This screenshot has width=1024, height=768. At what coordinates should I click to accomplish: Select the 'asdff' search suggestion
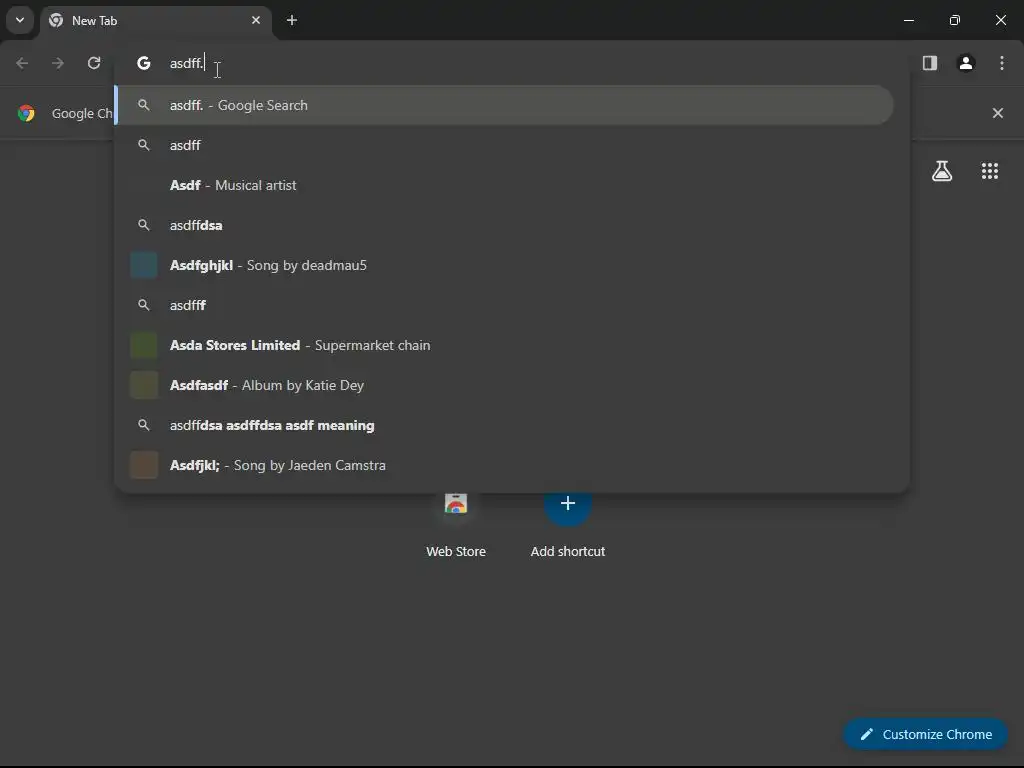tap(505, 145)
